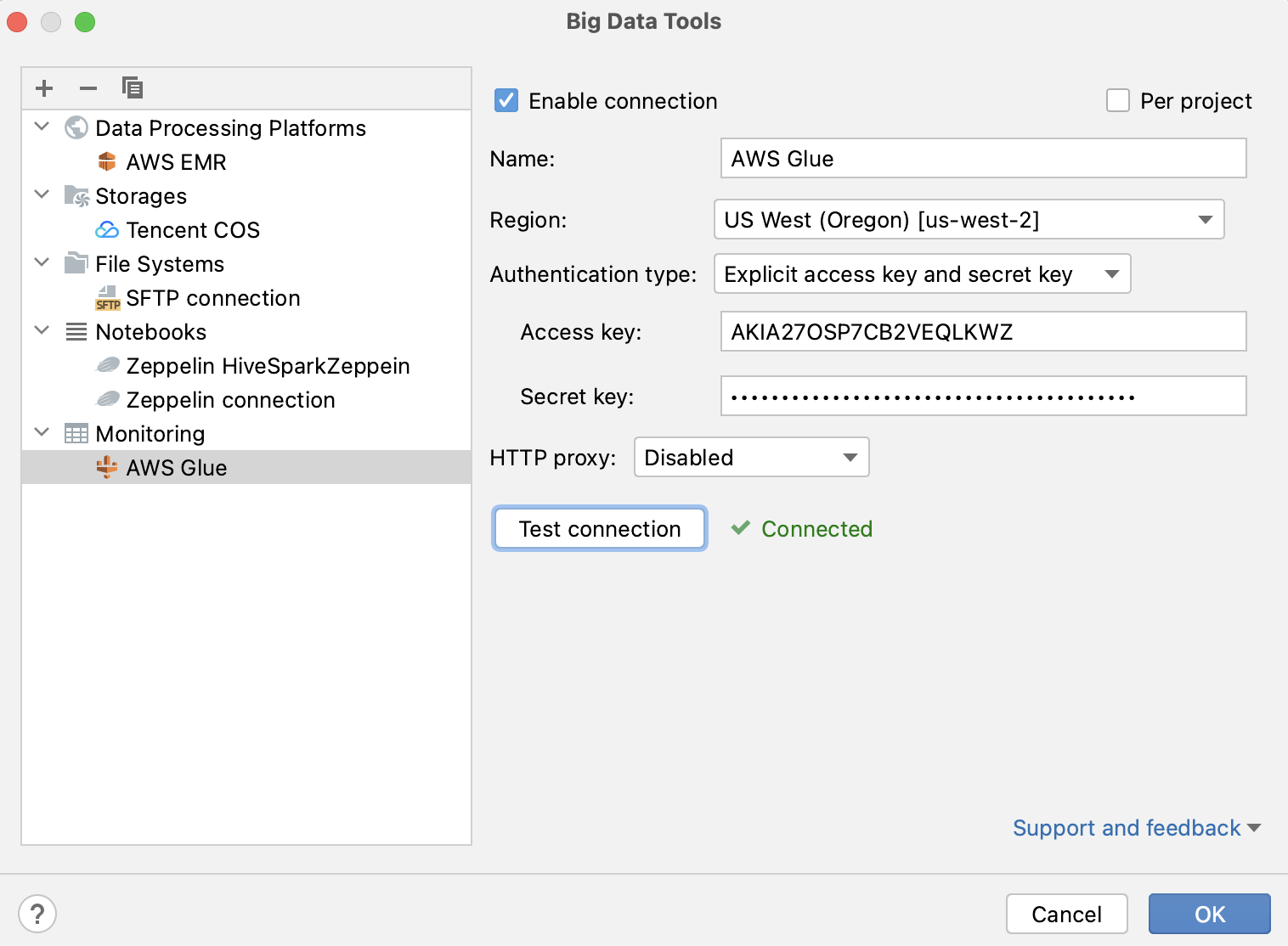This screenshot has width=1288, height=946.
Task: Remove the selected connection with the minus icon
Action: pyautogui.click(x=88, y=87)
